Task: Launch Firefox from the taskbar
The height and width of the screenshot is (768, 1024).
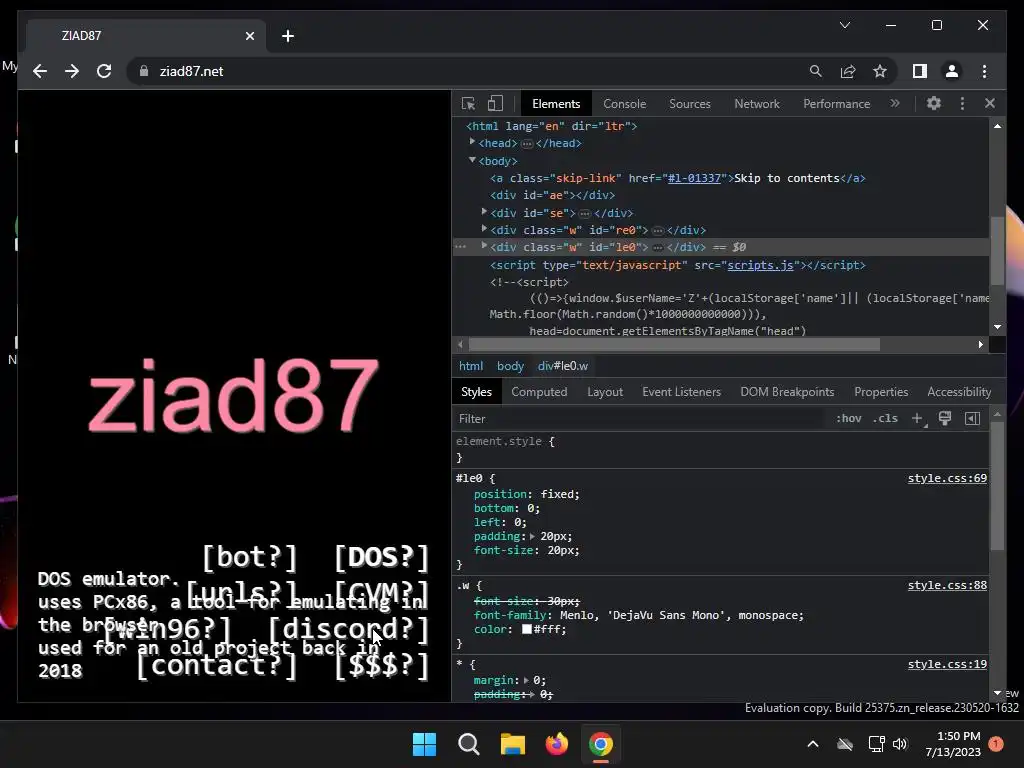Action: pyautogui.click(x=556, y=744)
